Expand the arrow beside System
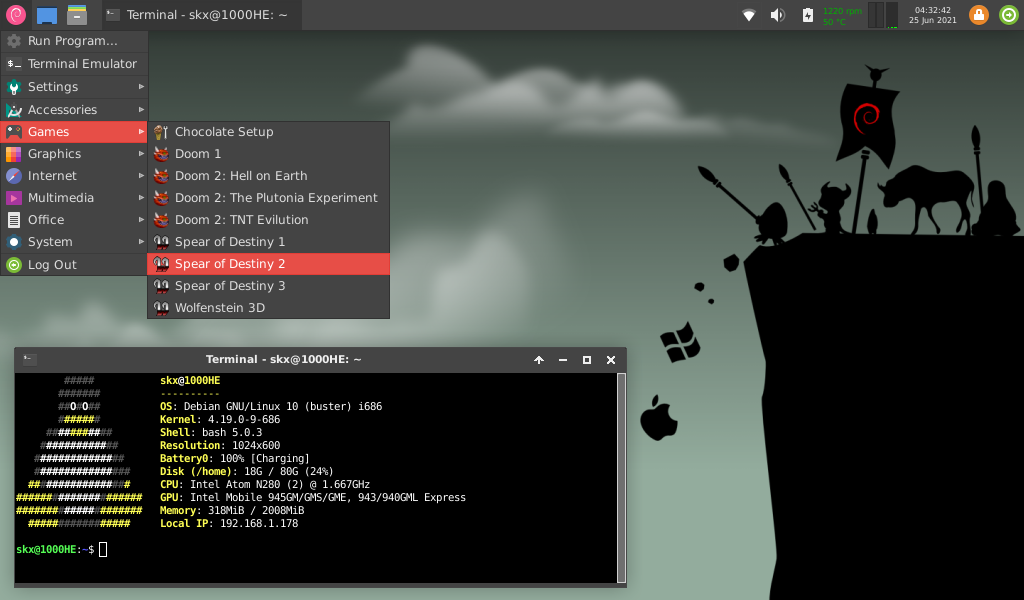1024x600 pixels. 141,242
